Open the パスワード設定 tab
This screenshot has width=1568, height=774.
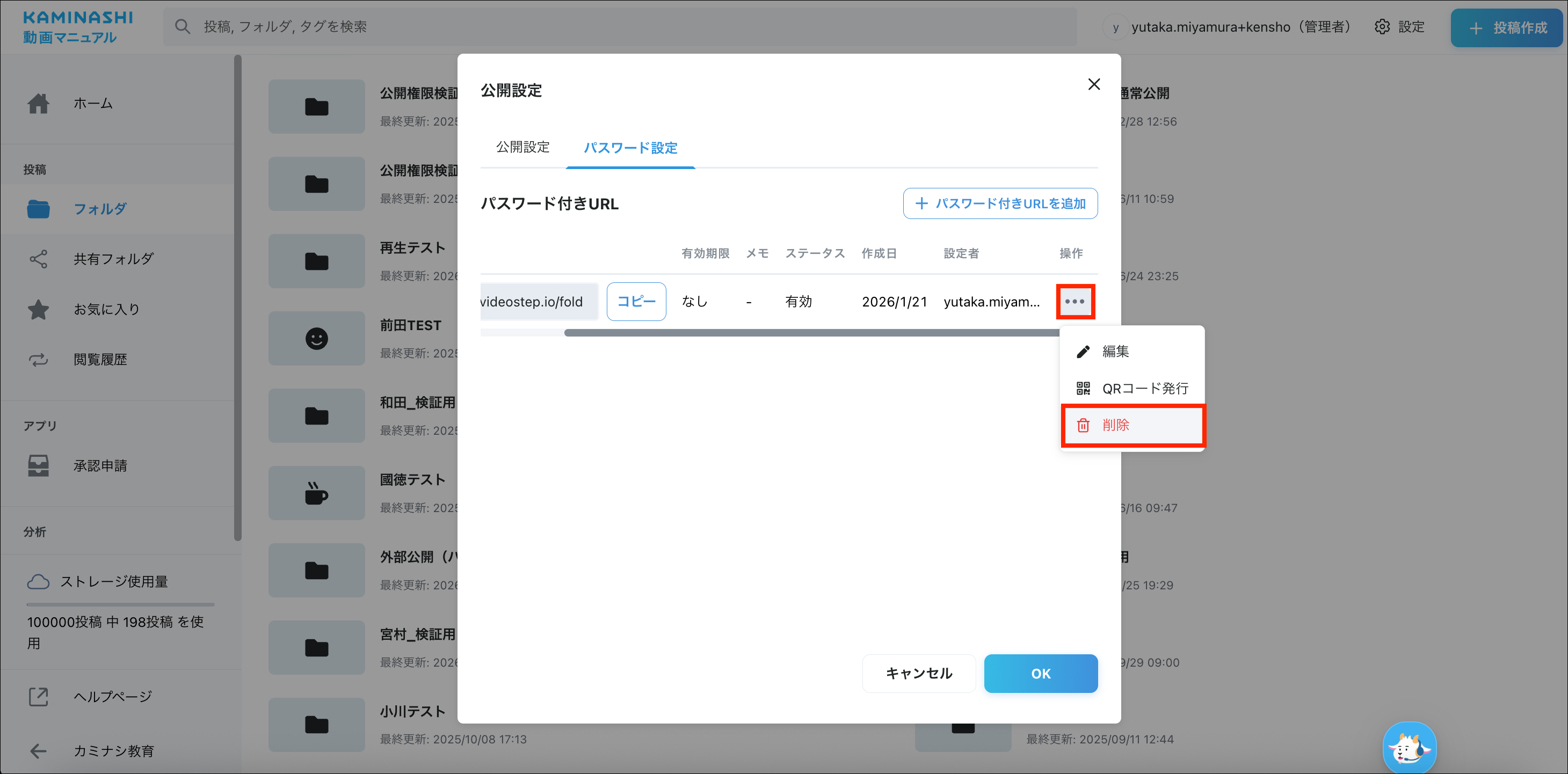(x=630, y=148)
